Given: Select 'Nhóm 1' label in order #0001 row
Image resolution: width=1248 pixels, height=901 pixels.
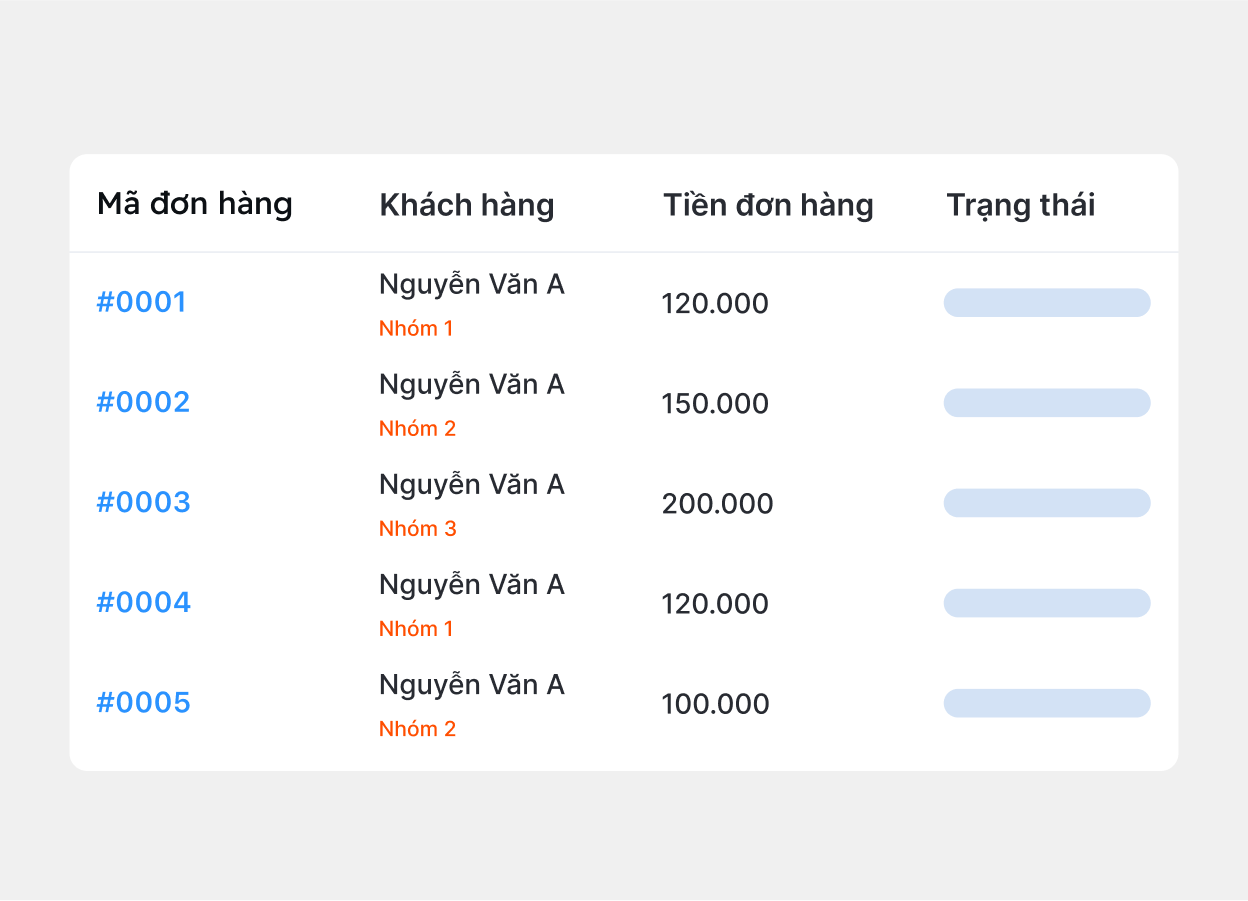Looking at the screenshot, I should tap(416, 328).
